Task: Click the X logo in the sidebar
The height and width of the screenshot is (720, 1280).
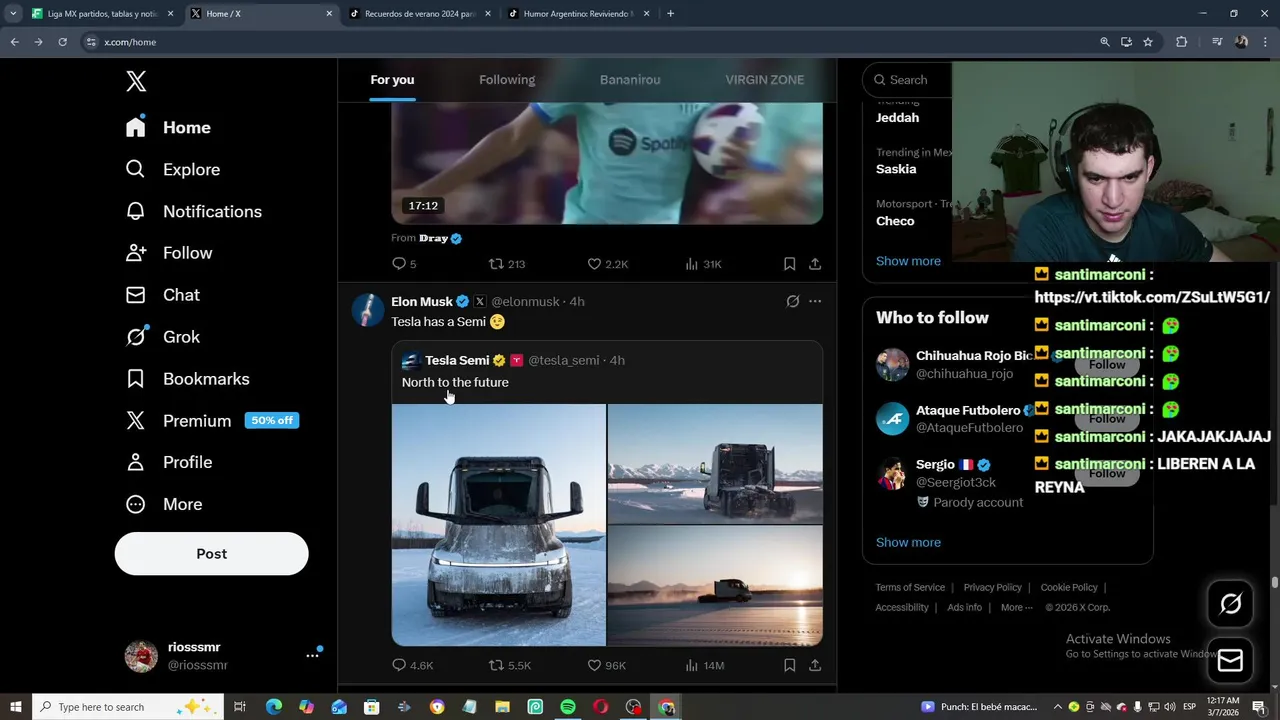Action: tap(136, 82)
